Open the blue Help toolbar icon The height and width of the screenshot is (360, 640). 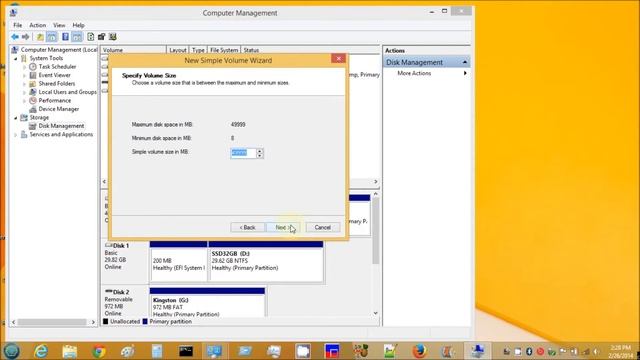pyautogui.click(x=65, y=37)
